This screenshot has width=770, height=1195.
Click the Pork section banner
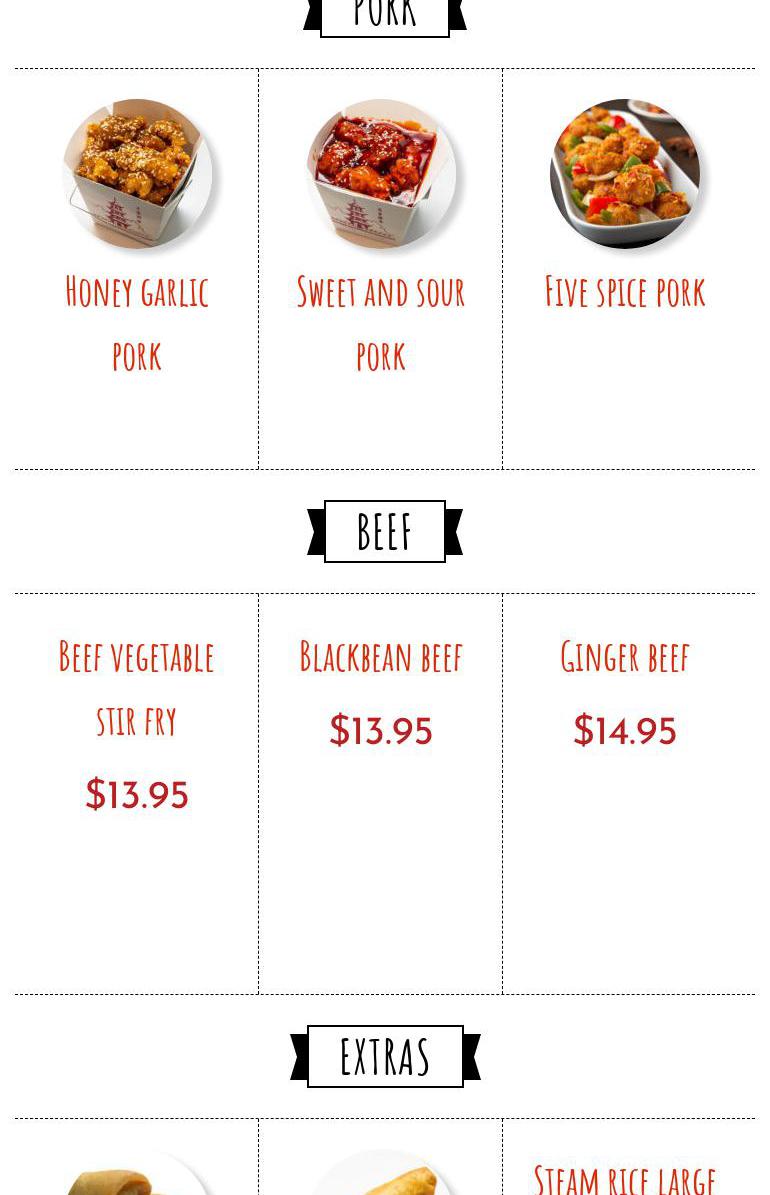tap(385, 17)
